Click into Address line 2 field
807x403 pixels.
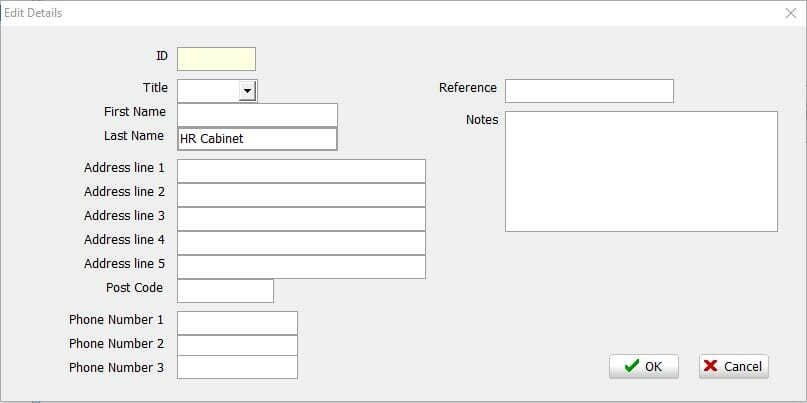coord(301,195)
